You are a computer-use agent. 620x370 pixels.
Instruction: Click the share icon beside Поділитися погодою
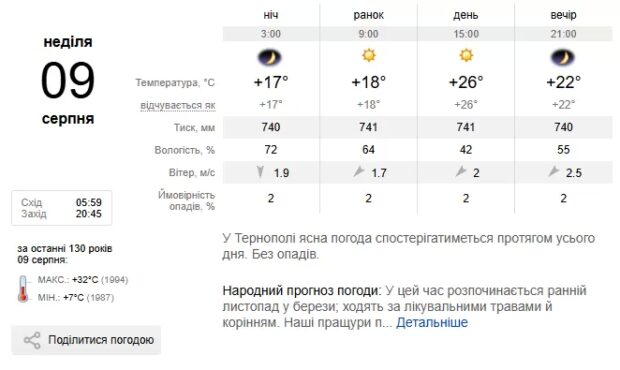32,340
